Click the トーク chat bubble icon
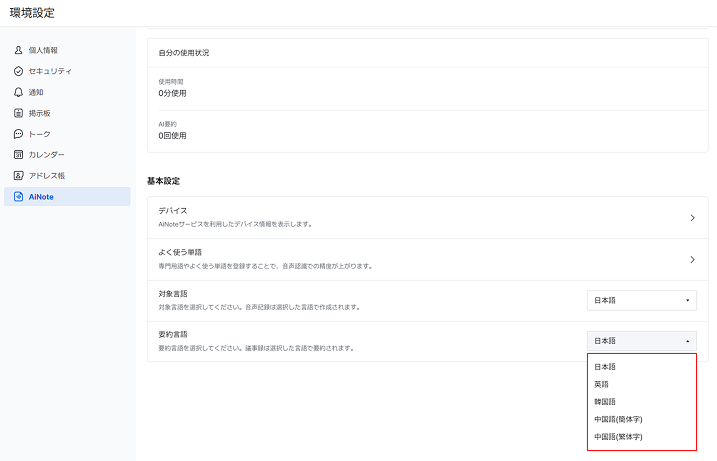The height and width of the screenshot is (461, 717). click(x=18, y=134)
